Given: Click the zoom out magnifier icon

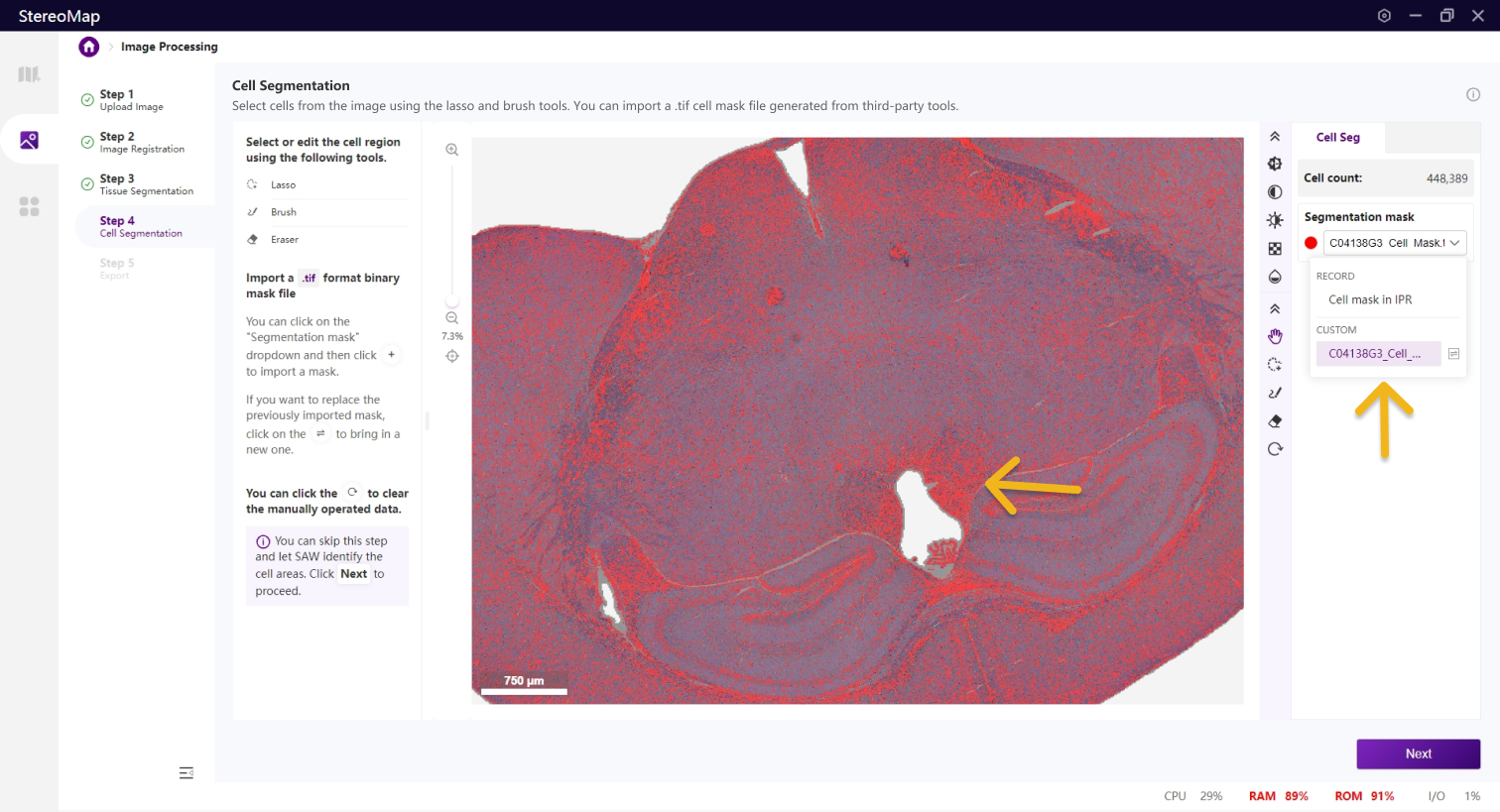Looking at the screenshot, I should [451, 318].
